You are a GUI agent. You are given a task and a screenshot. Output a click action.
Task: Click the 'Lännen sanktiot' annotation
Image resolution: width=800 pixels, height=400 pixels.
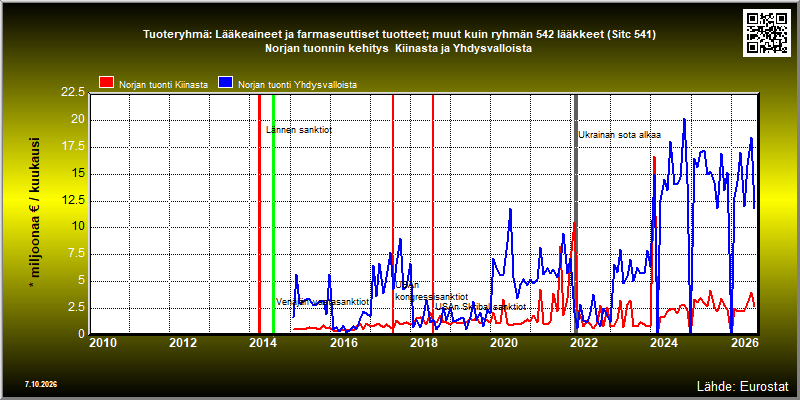coord(299,130)
